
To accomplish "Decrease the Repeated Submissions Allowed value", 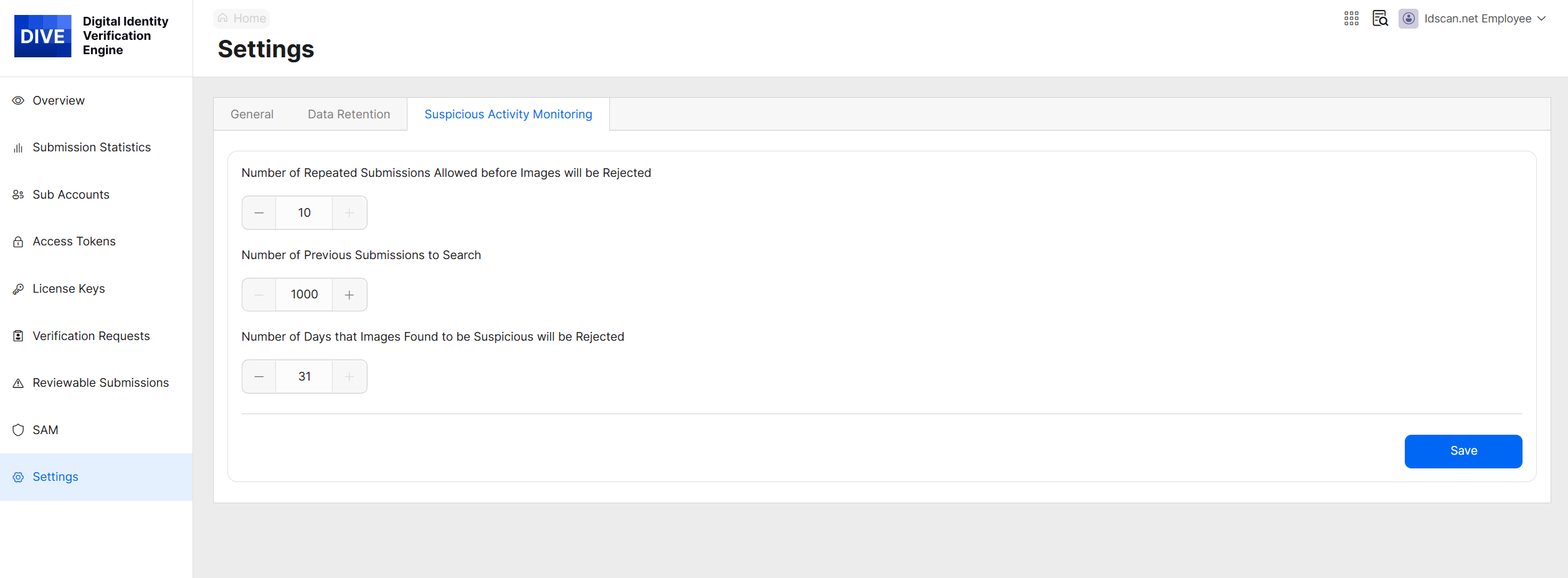I will pyautogui.click(x=259, y=213).
